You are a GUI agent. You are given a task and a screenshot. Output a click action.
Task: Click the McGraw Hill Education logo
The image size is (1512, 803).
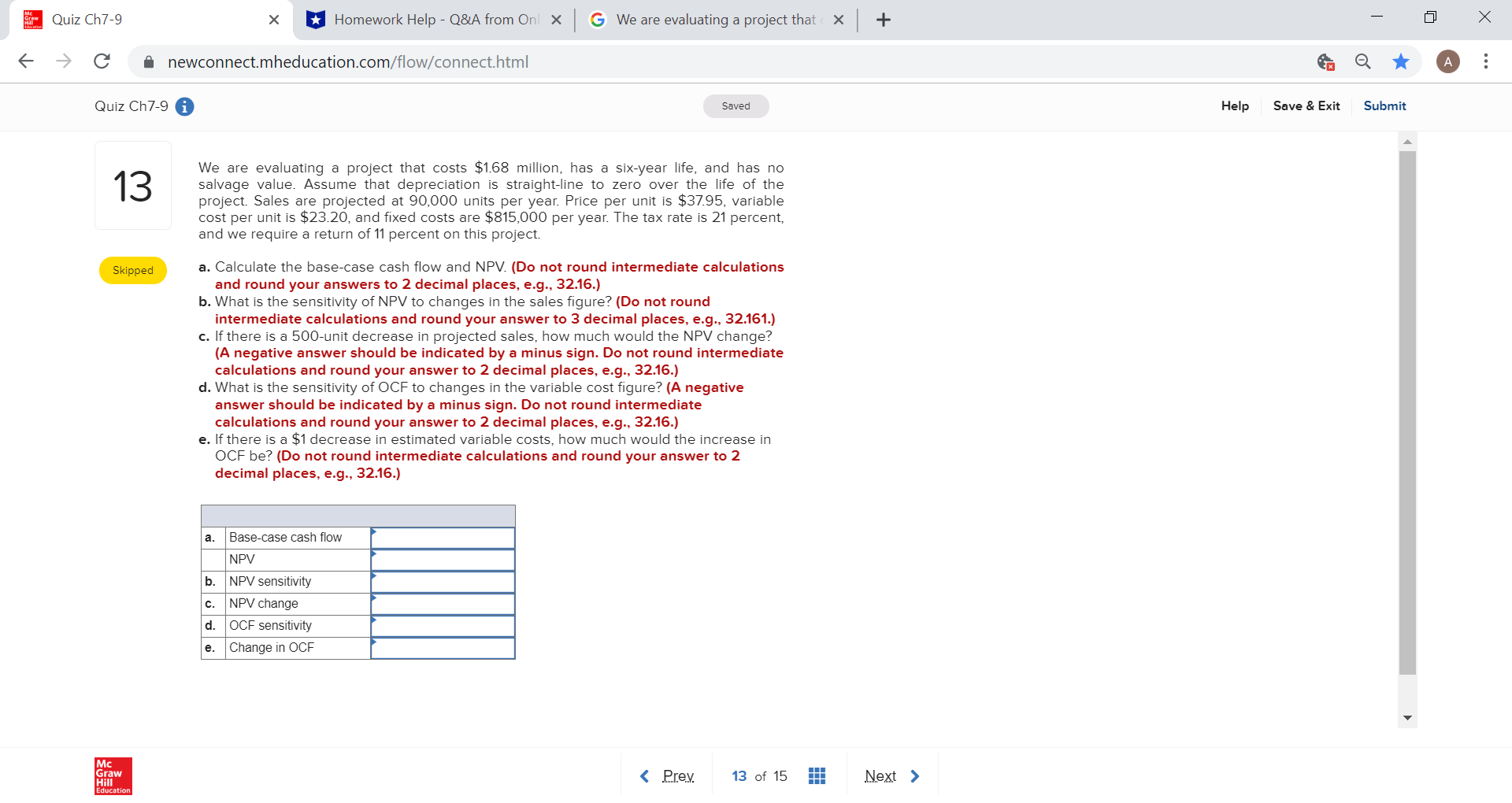112,775
